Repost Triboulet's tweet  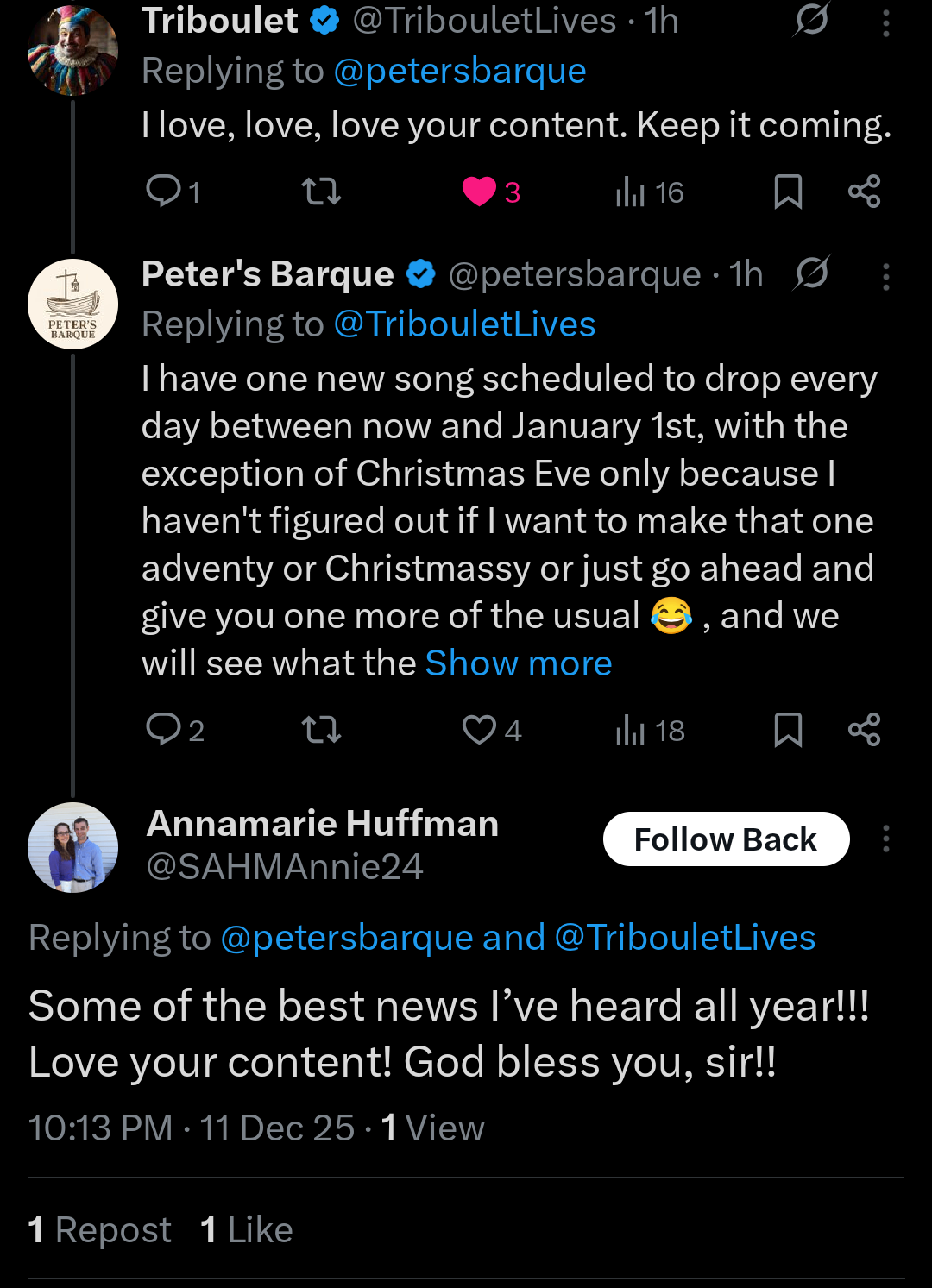click(x=321, y=191)
